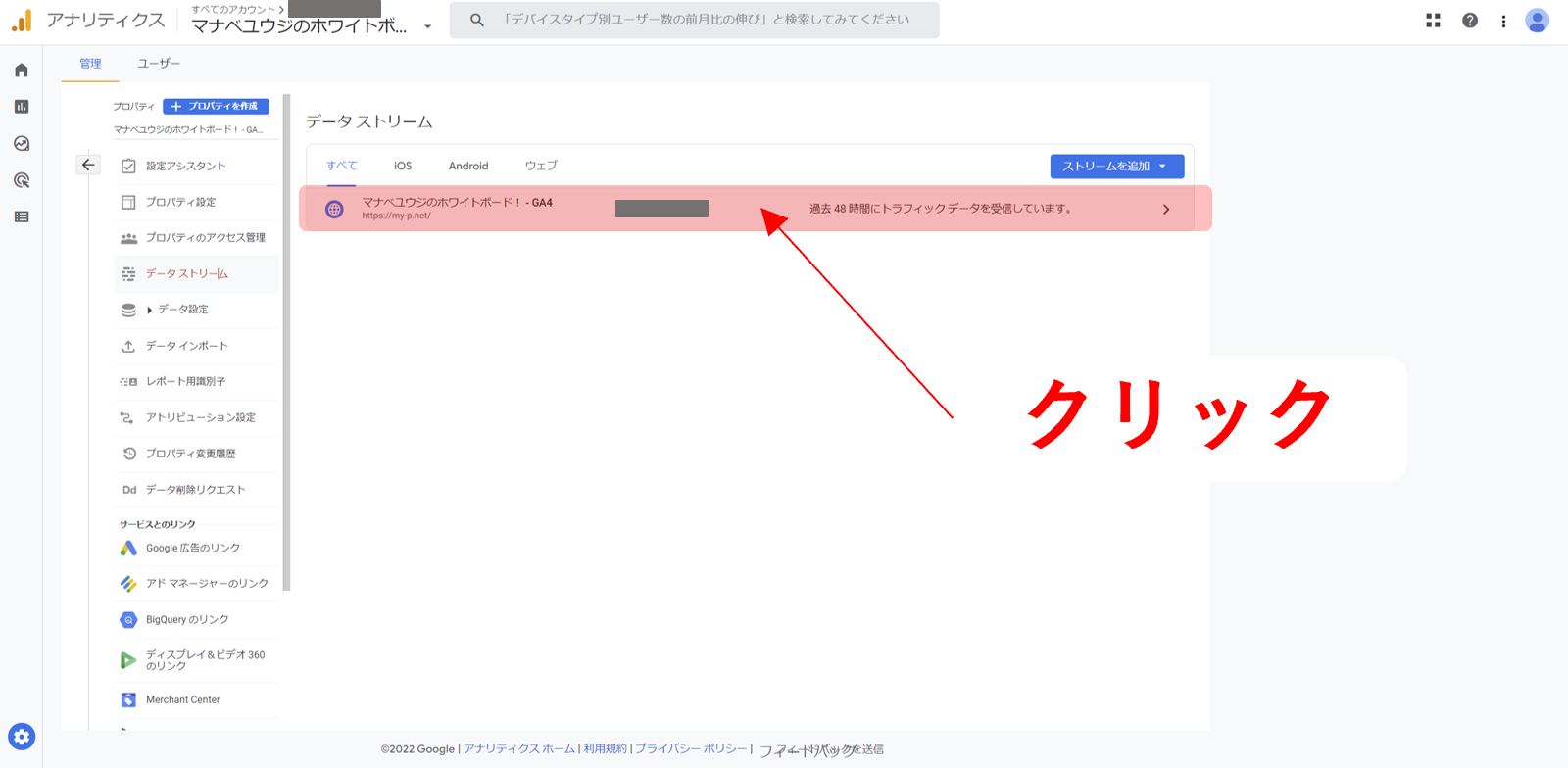1568x768 pixels.
Task: Click the アド マネージャー logo icon
Action: (x=128, y=584)
